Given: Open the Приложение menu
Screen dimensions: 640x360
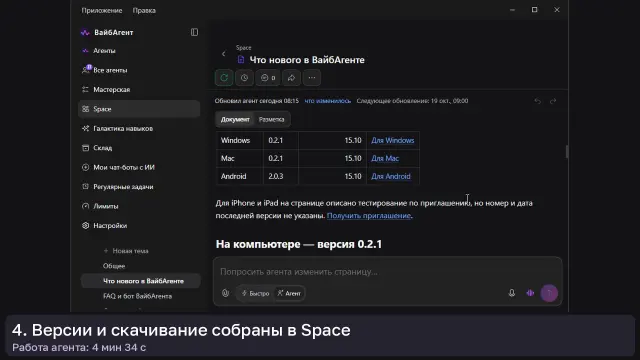Looking at the screenshot, I should point(102,10).
